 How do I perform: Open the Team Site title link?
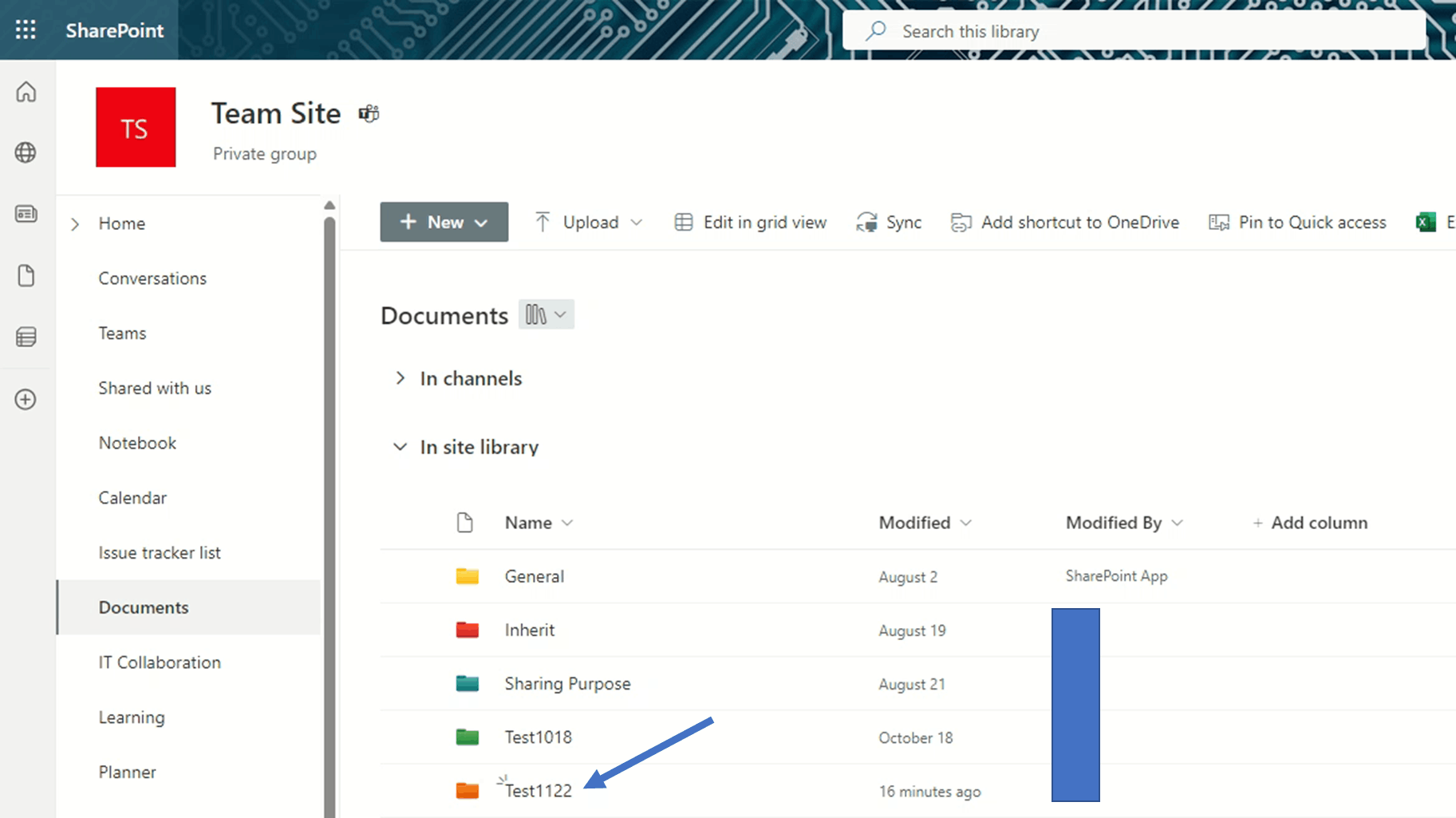(x=276, y=113)
